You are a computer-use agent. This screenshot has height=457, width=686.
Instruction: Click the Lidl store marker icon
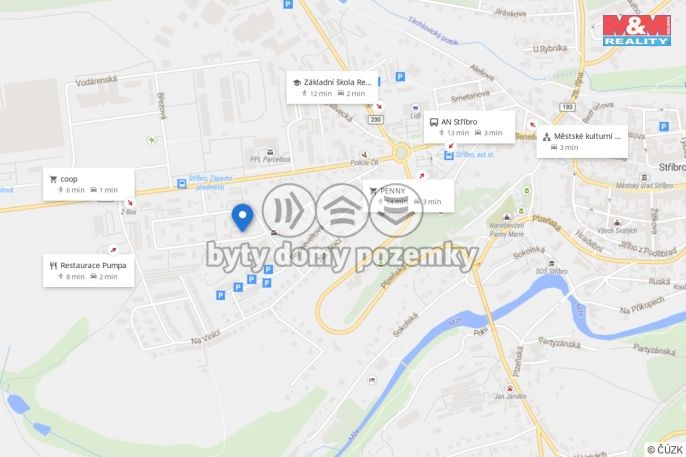click(415, 108)
